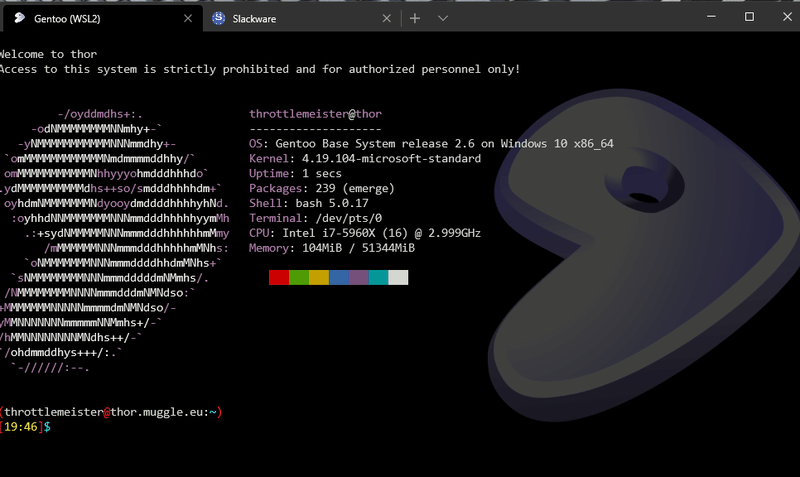800x477 pixels.
Task: Click the Terminal: /dev/pts/0 line
Action: (315, 218)
